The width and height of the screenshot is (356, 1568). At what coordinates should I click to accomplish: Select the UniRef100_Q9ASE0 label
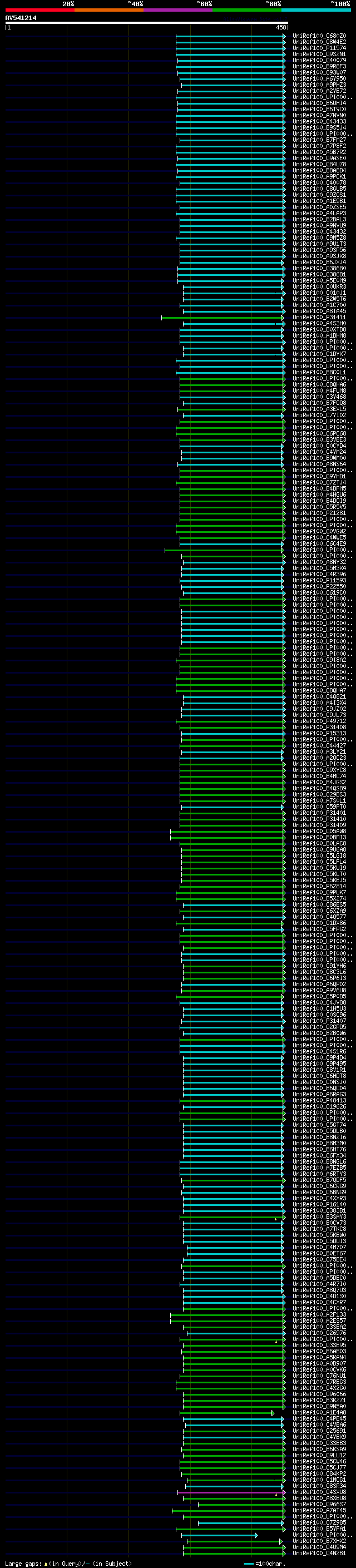pyautogui.click(x=319, y=159)
